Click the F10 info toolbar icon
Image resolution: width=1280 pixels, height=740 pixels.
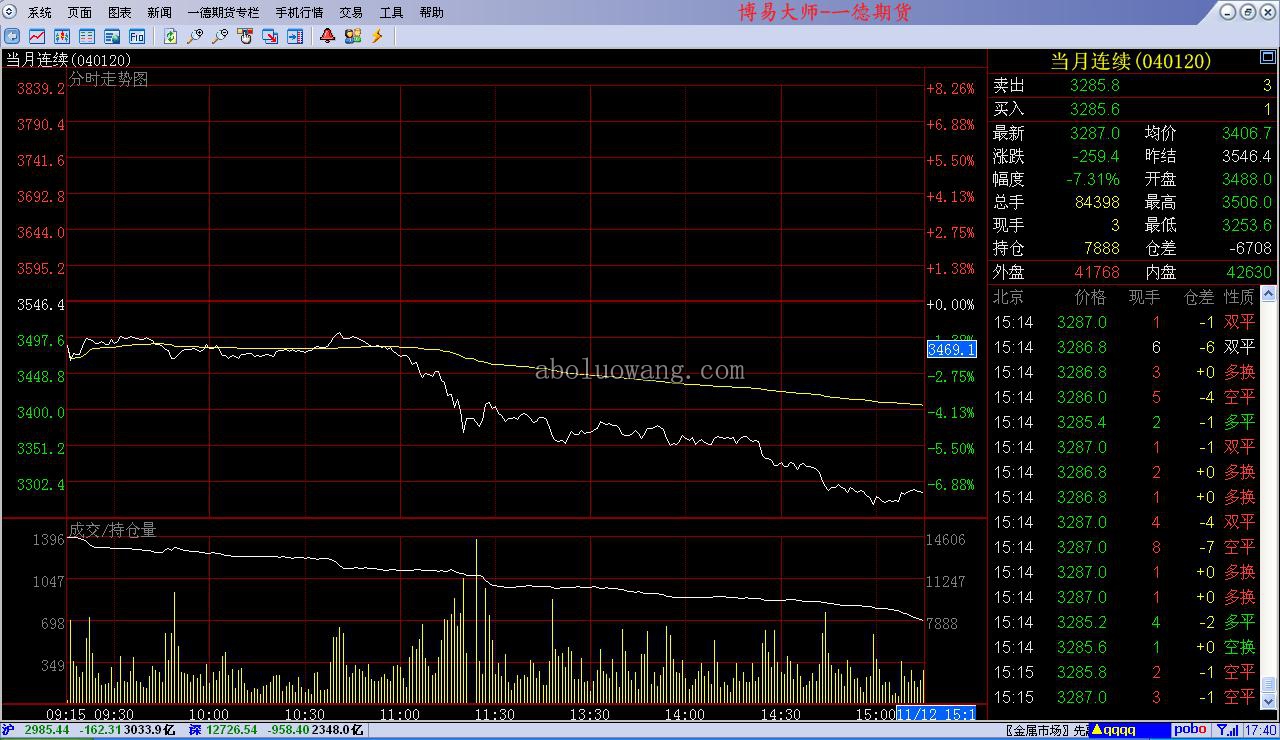point(137,36)
